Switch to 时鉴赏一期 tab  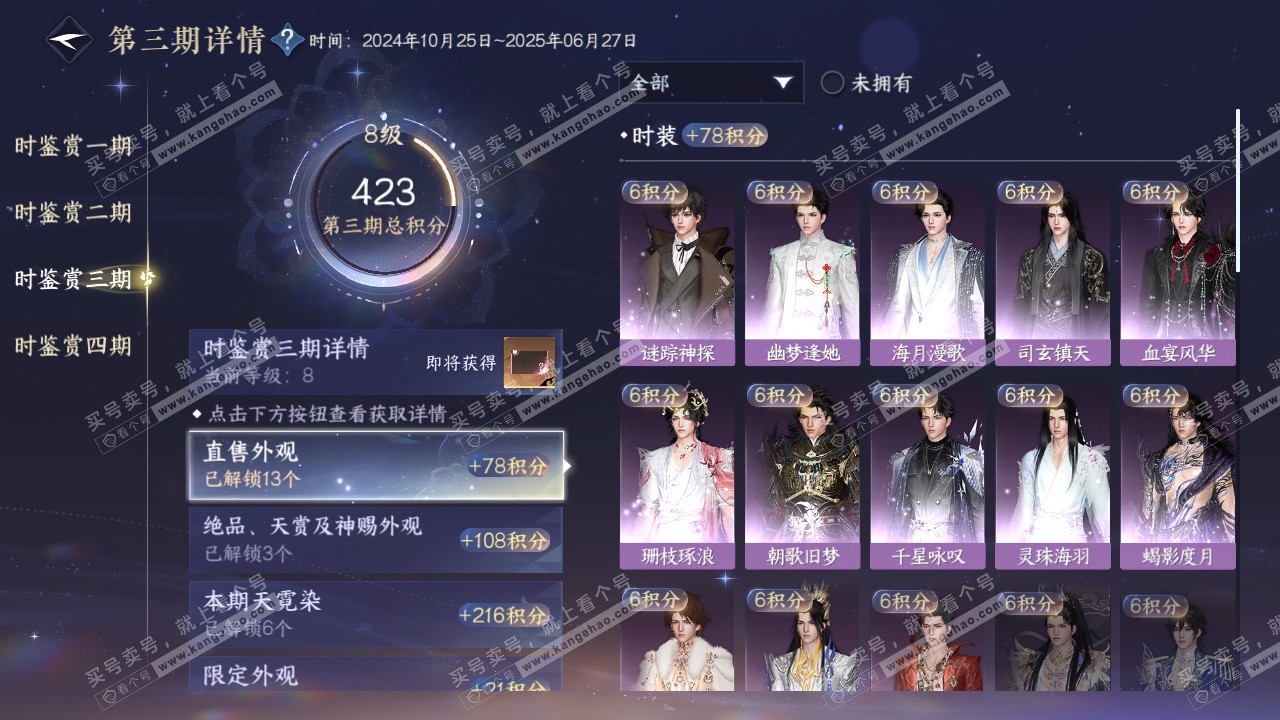(73, 147)
